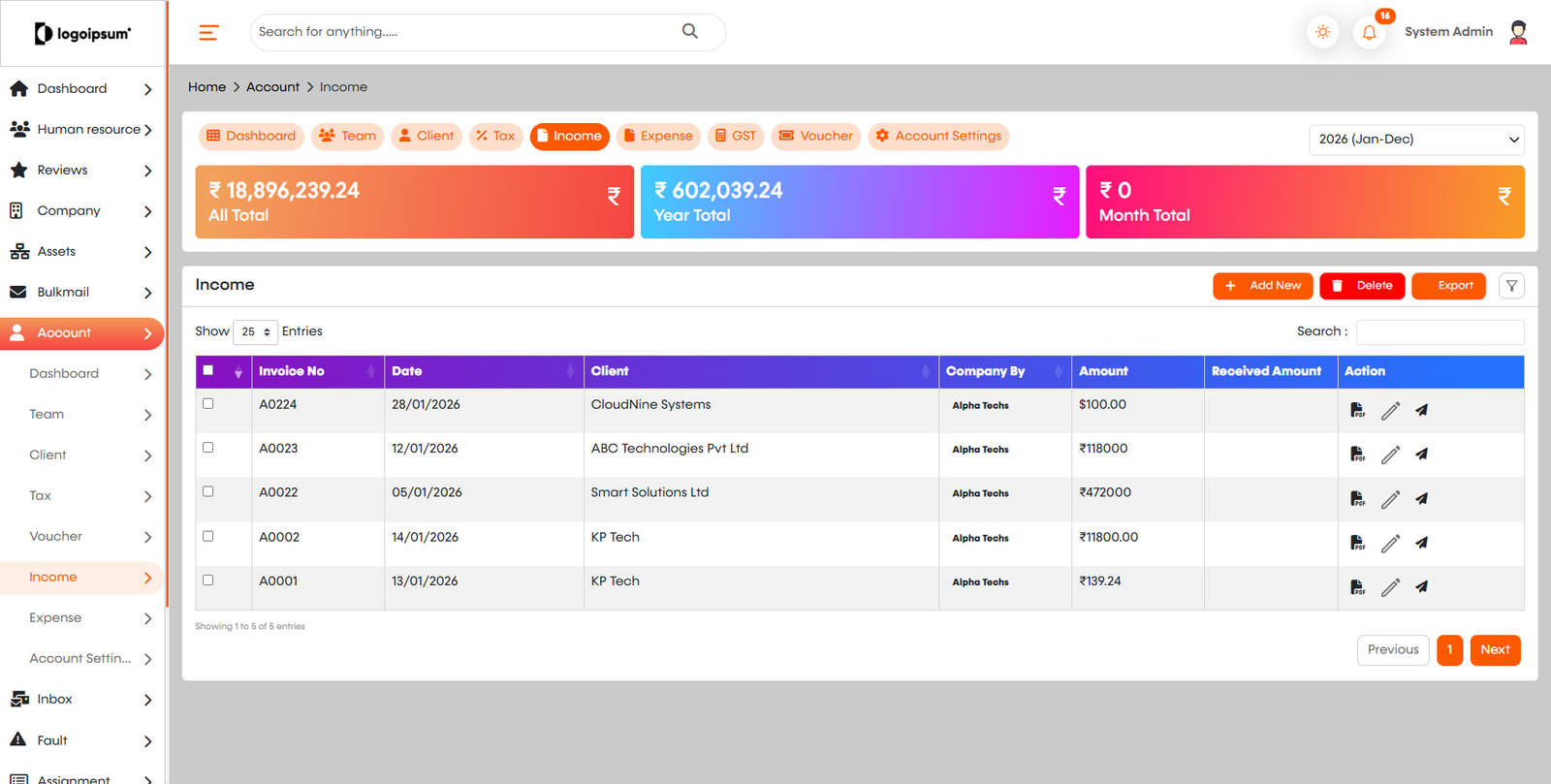Tick the checkbox for invoice A0002

click(207, 536)
